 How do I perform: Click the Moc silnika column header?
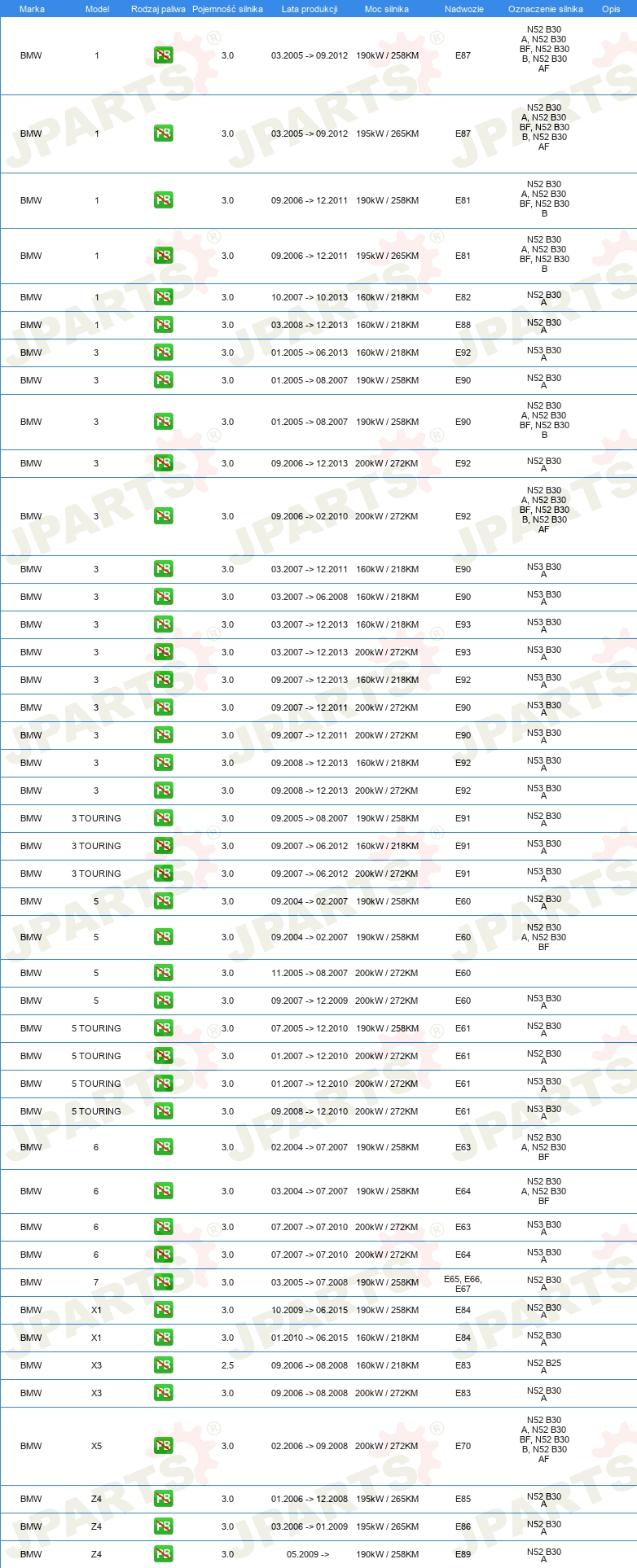pos(387,9)
